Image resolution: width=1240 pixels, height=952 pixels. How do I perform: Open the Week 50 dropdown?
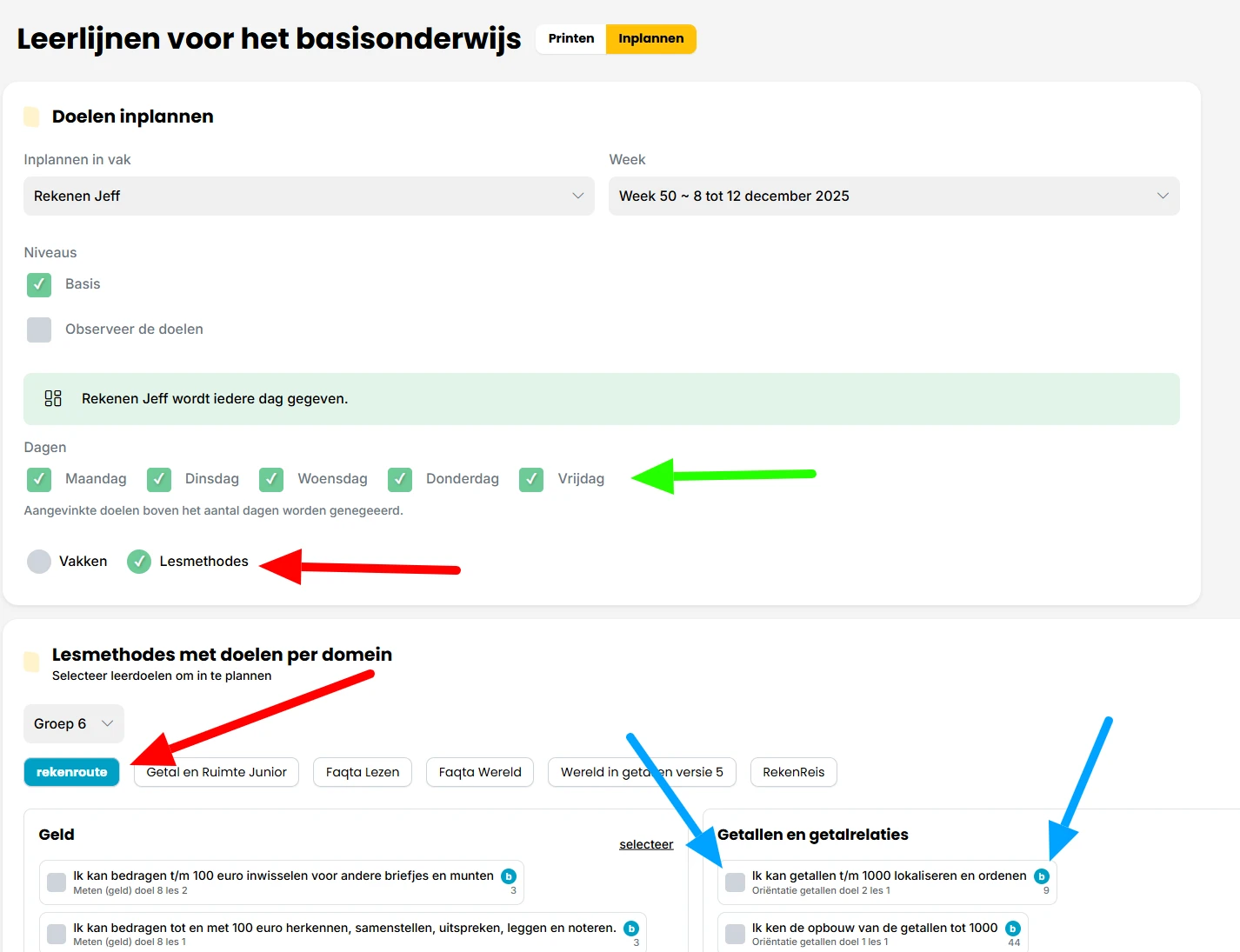tap(894, 196)
